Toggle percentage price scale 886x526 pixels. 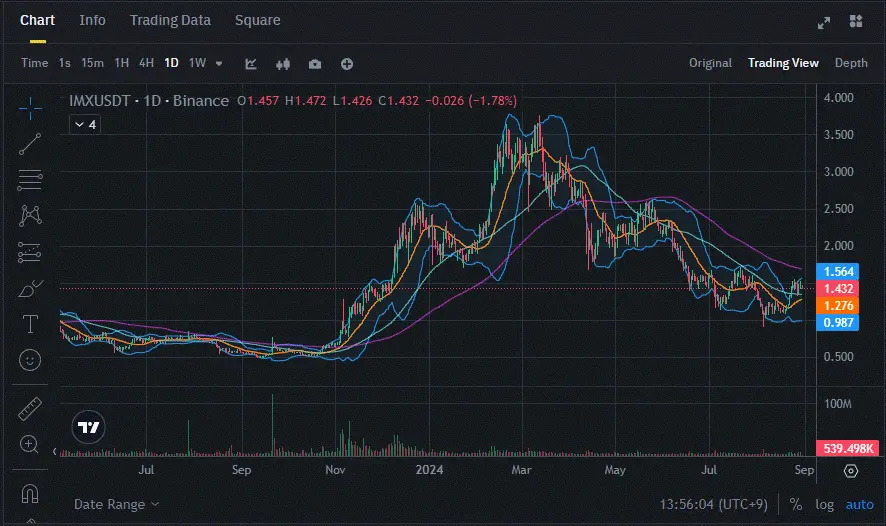tap(796, 504)
